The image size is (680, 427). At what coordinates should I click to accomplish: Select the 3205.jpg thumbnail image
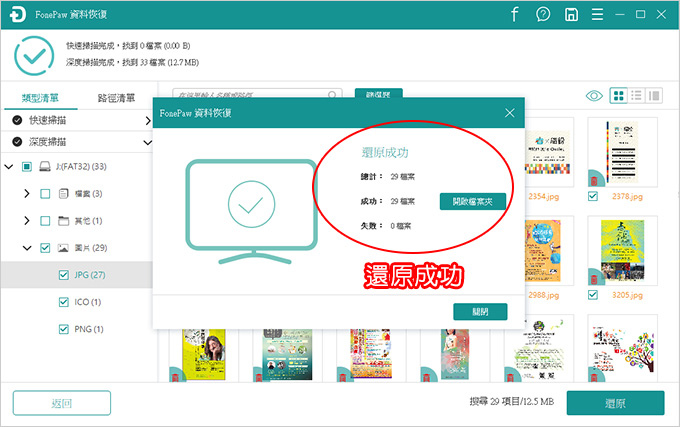pos(622,251)
